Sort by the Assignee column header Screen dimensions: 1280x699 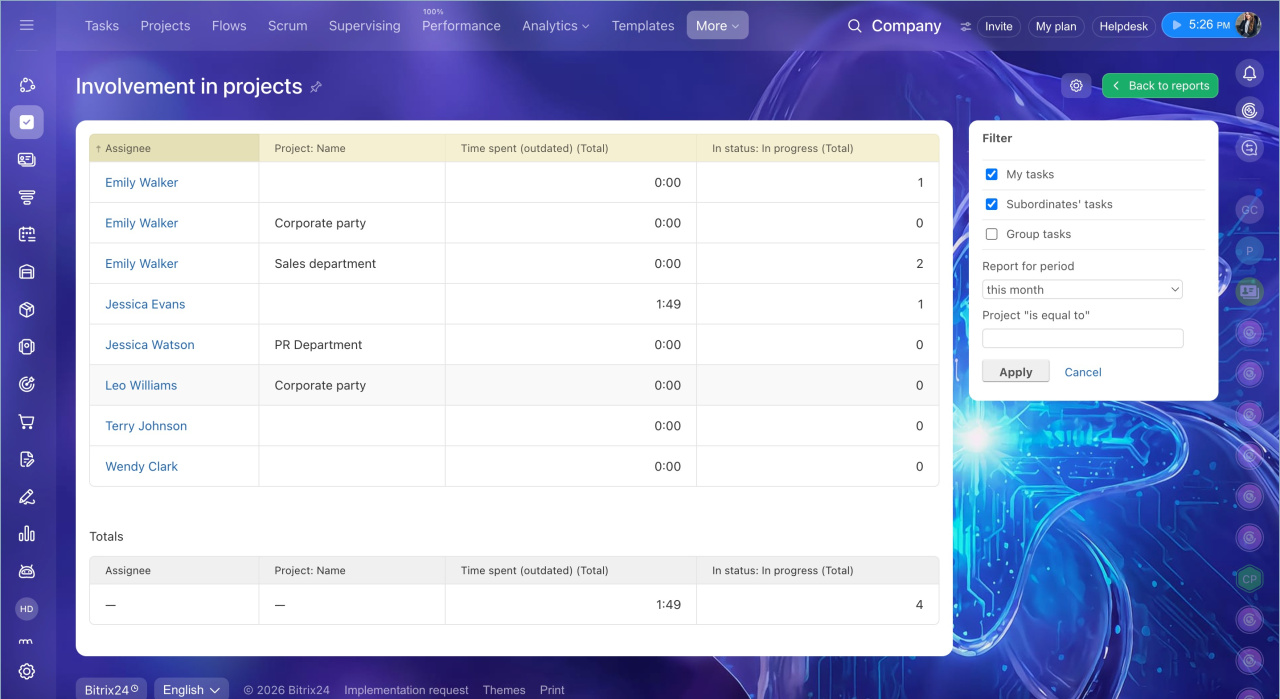pos(174,148)
